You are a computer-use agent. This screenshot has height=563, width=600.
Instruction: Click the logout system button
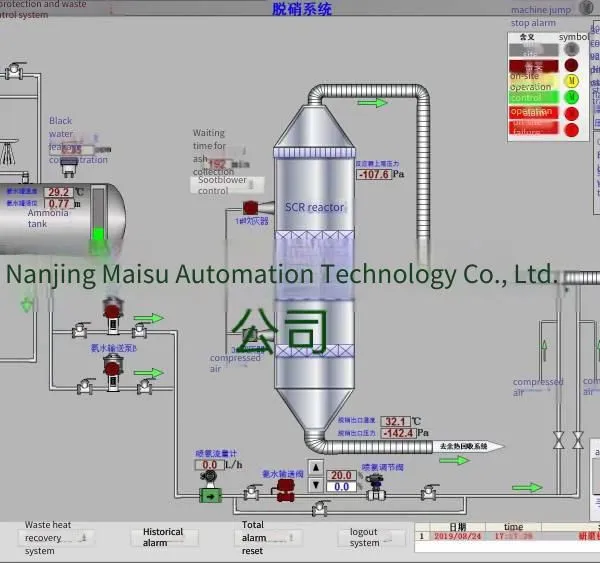click(371, 538)
